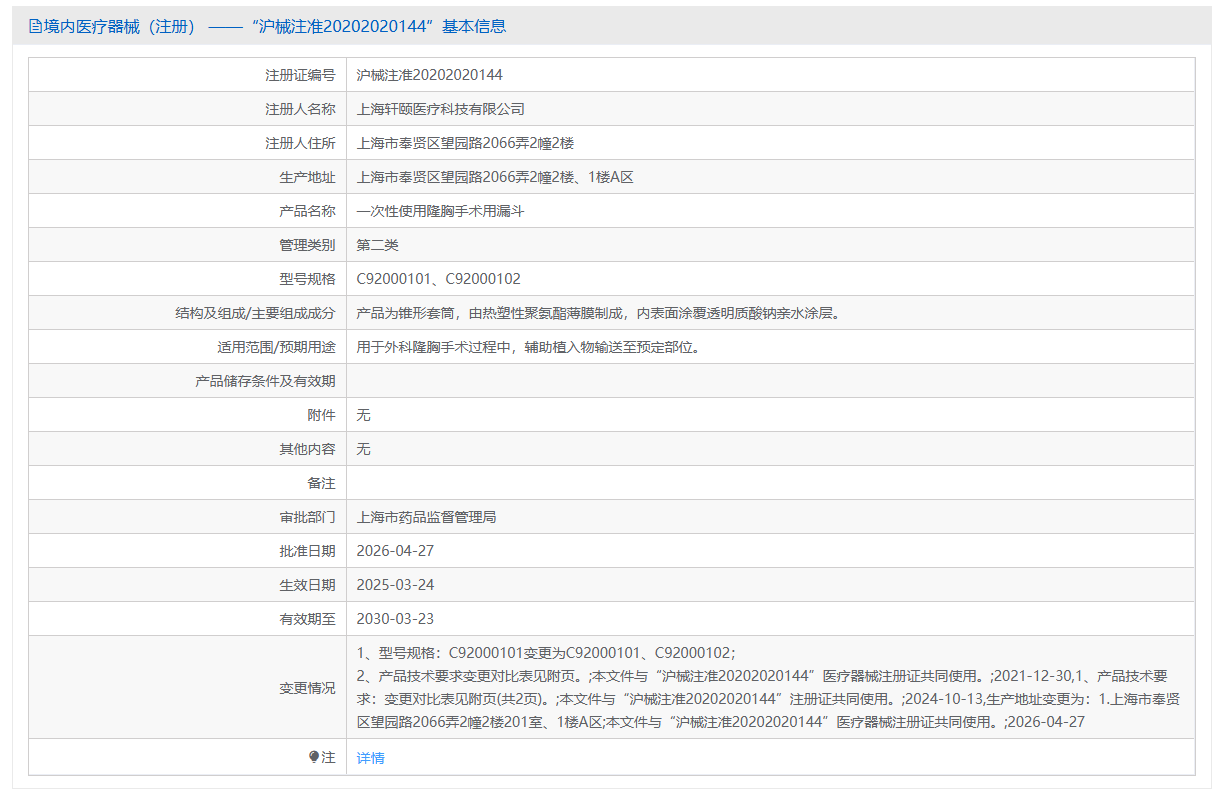The height and width of the screenshot is (799, 1226).
Task: Click the 注册证编号 label
Action: [x=300, y=75]
